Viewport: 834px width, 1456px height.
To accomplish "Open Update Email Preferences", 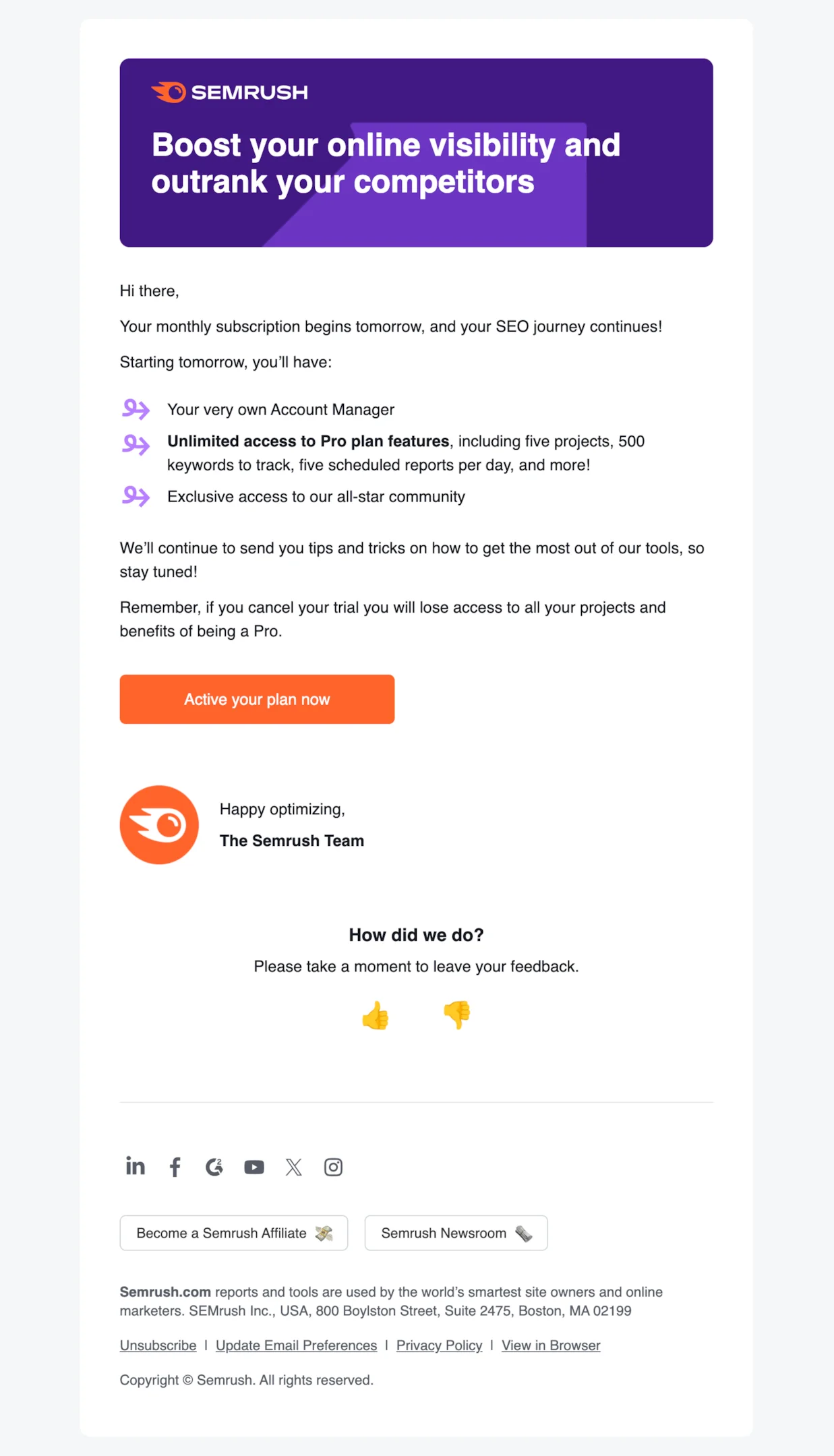I will pos(295,1345).
